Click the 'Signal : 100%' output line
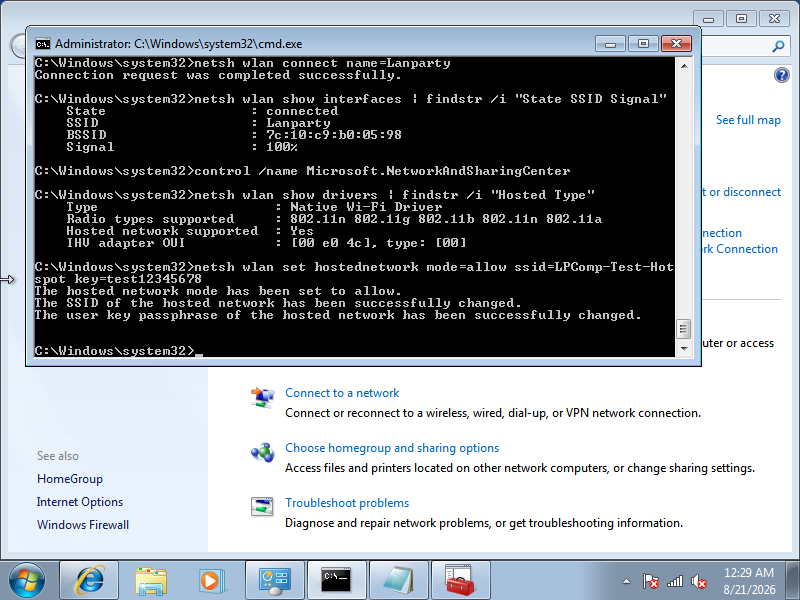Image resolution: width=800 pixels, height=600 pixels. click(x=182, y=147)
